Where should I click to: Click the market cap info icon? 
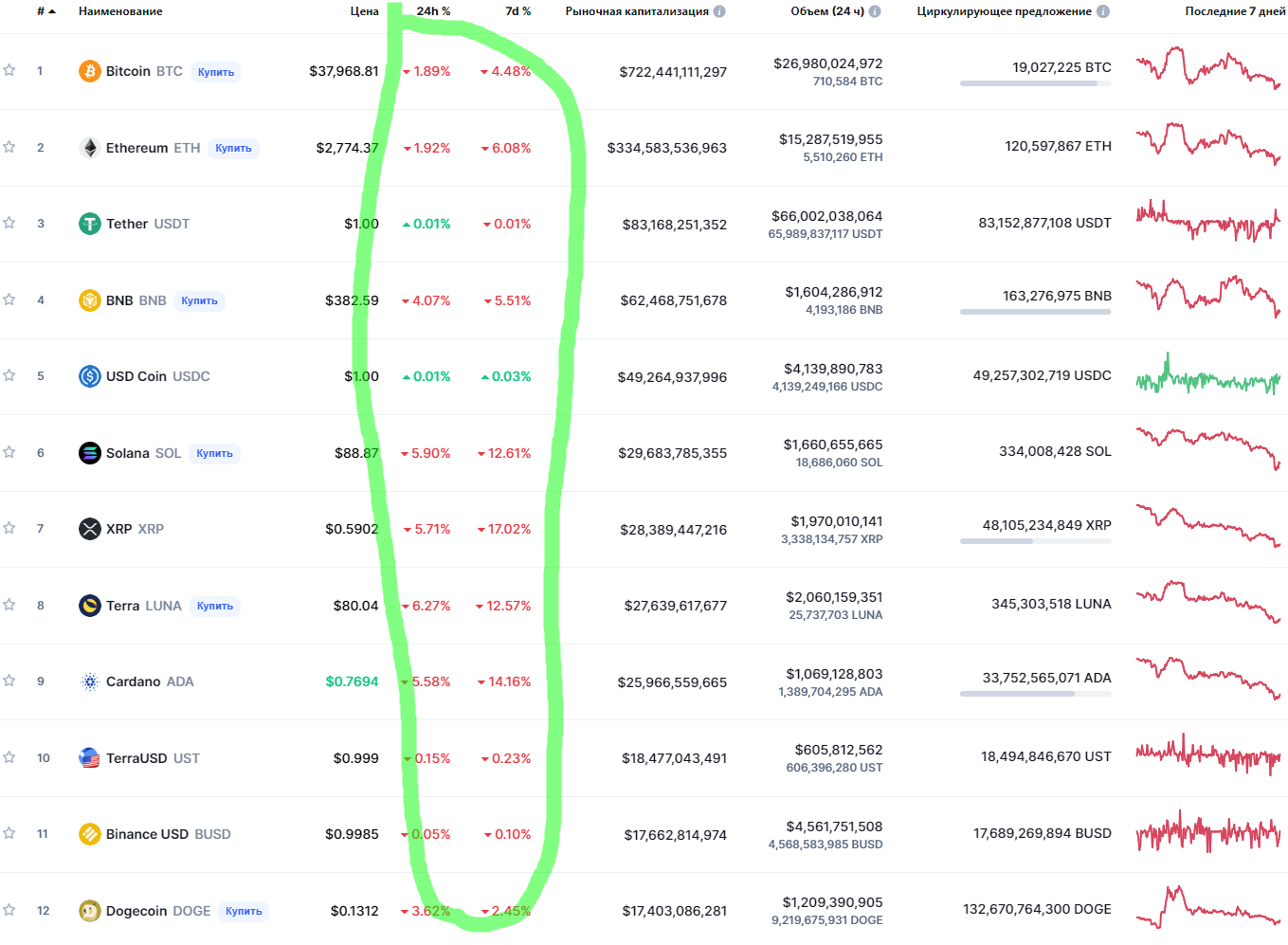tap(719, 11)
